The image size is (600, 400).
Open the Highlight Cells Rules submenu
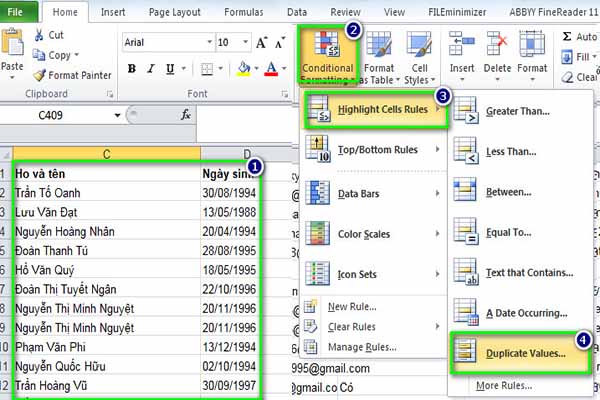[x=375, y=109]
